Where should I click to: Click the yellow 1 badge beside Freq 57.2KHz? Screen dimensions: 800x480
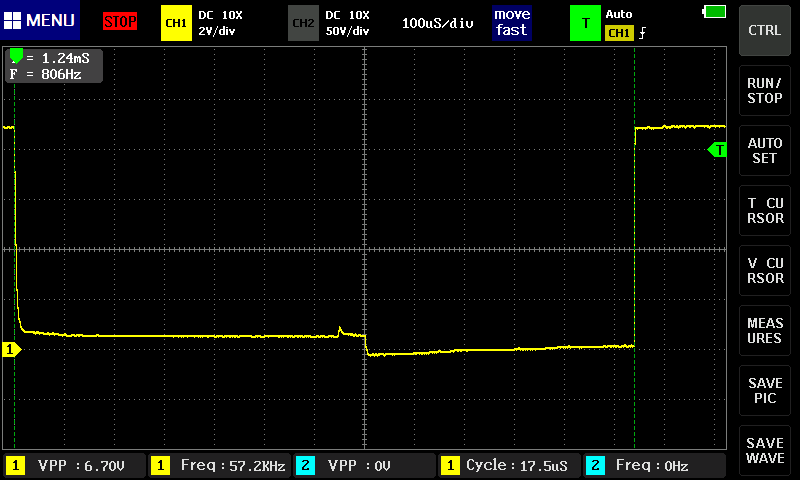(x=160, y=465)
